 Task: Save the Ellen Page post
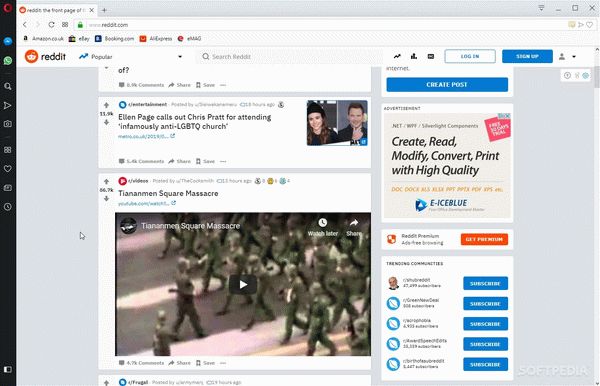tap(205, 161)
